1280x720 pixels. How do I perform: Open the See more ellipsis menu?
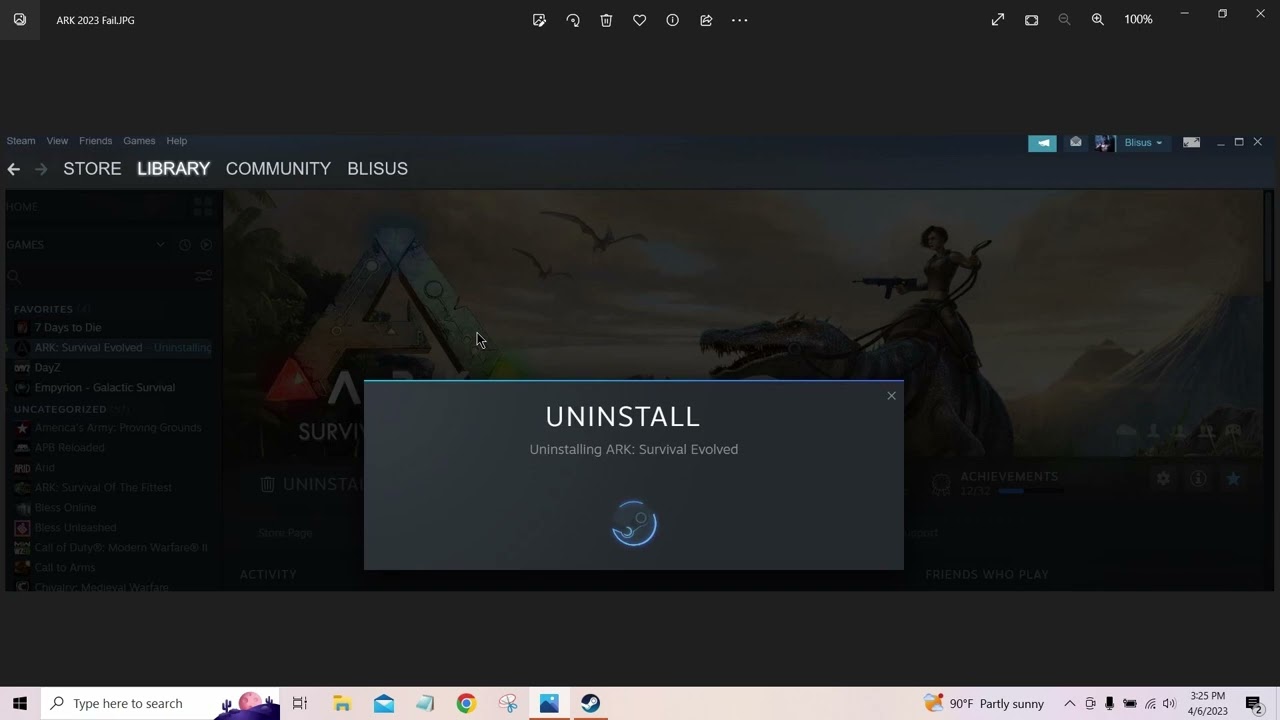(739, 20)
